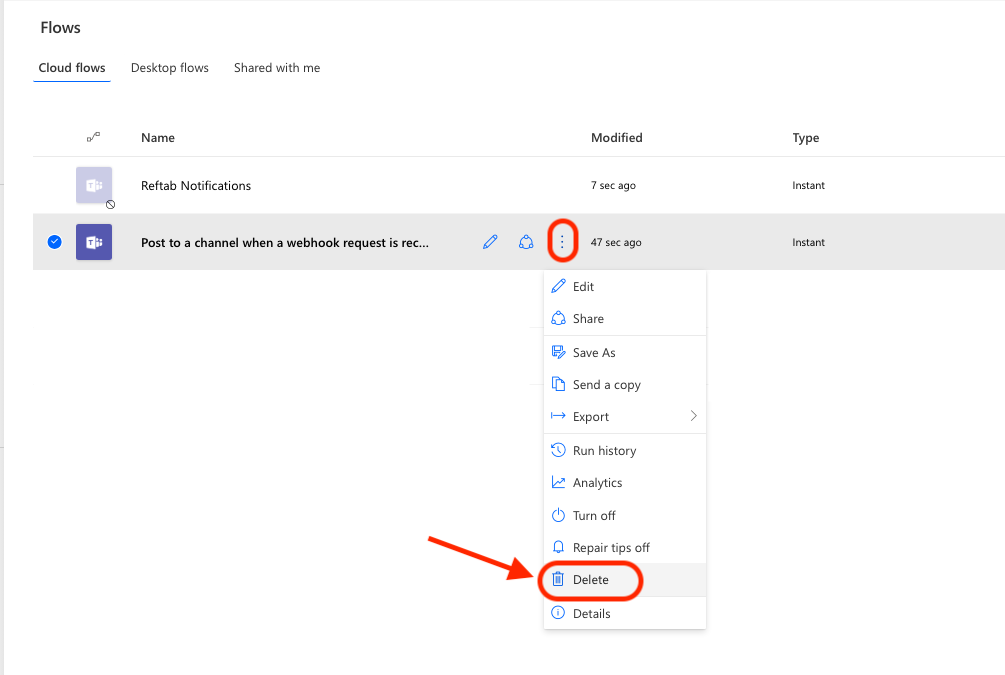Screen dimensions: 1005x675
Task: Click the share icon in selected flow row
Action: [526, 242]
